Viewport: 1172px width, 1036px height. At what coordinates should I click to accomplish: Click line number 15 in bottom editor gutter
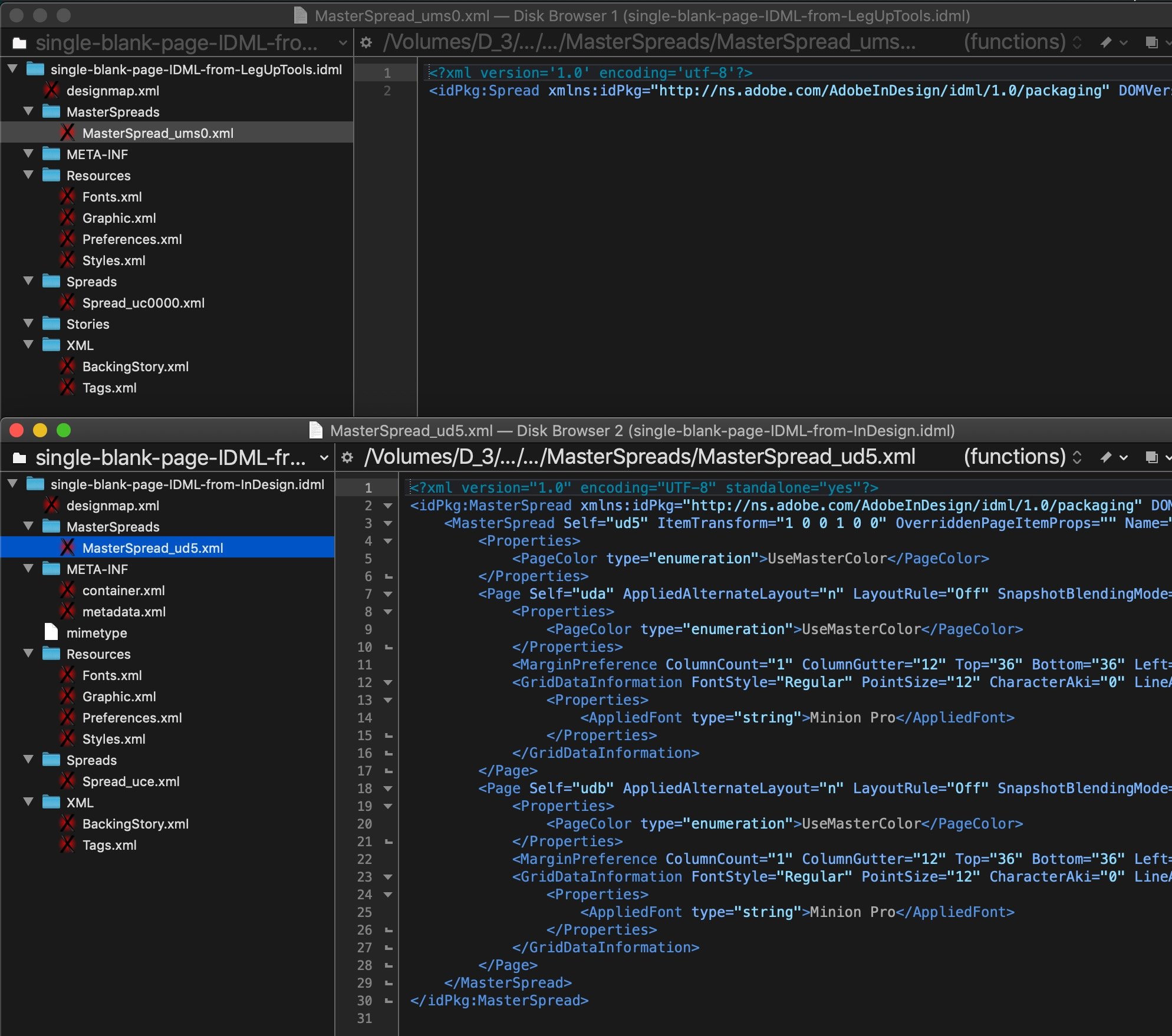(366, 735)
